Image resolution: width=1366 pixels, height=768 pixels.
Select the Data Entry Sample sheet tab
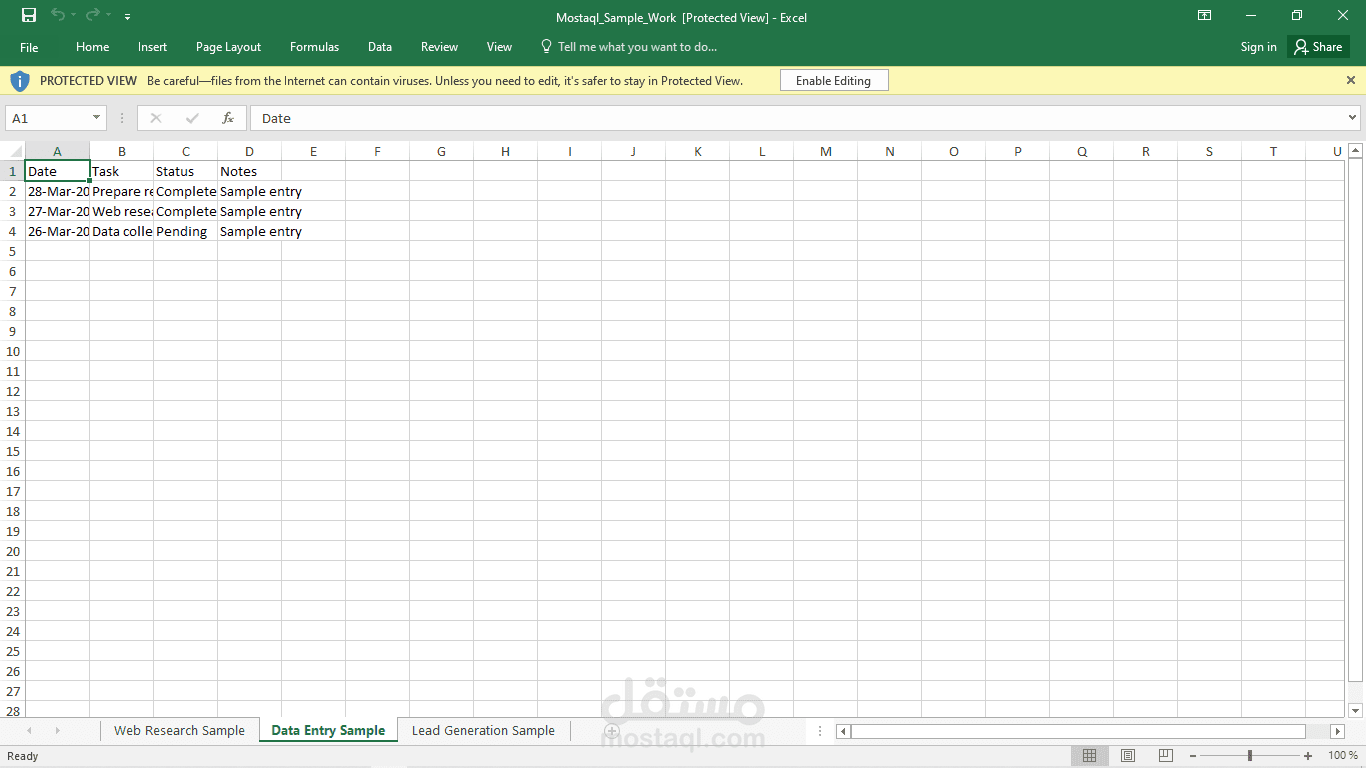click(328, 731)
